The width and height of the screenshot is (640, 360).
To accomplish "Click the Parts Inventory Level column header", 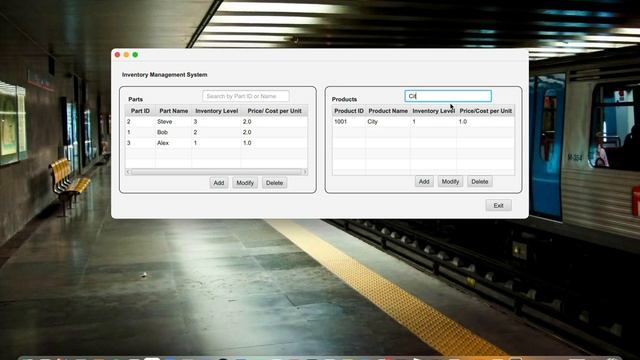I will point(216,111).
